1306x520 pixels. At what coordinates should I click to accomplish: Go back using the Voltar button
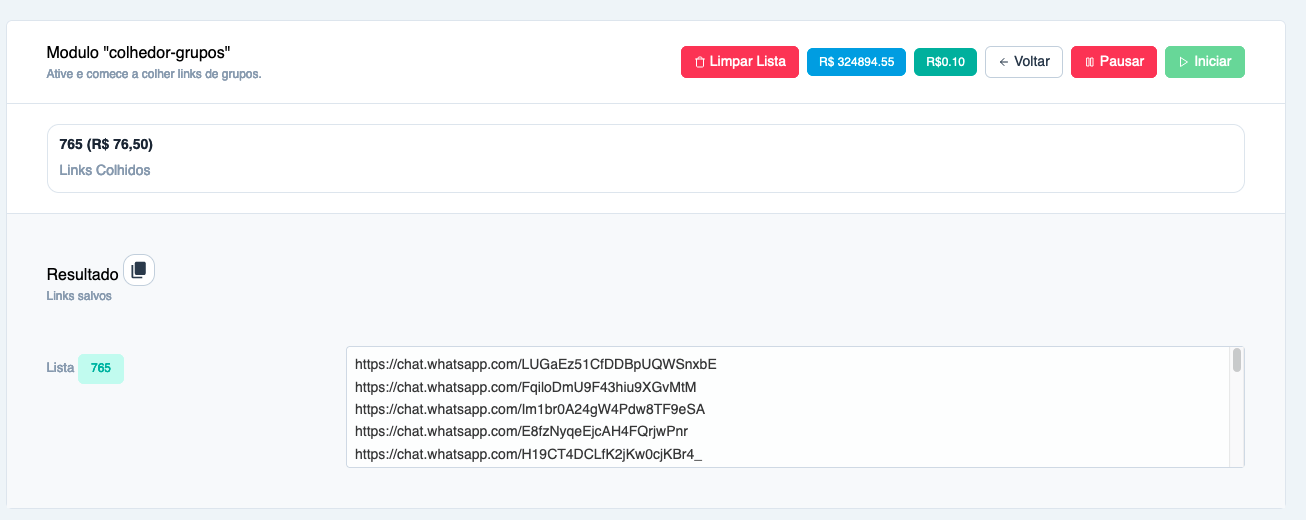[1023, 62]
